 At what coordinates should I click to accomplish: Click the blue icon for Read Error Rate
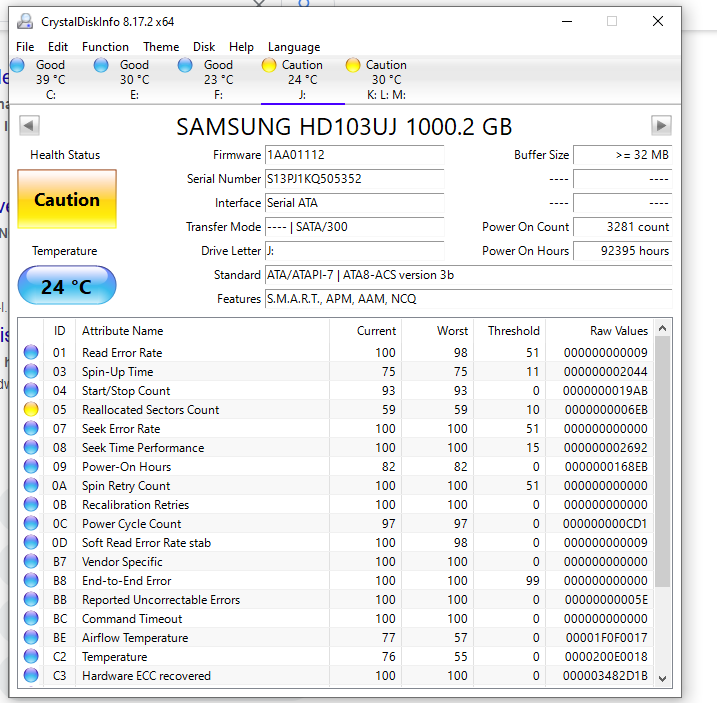(x=31, y=352)
